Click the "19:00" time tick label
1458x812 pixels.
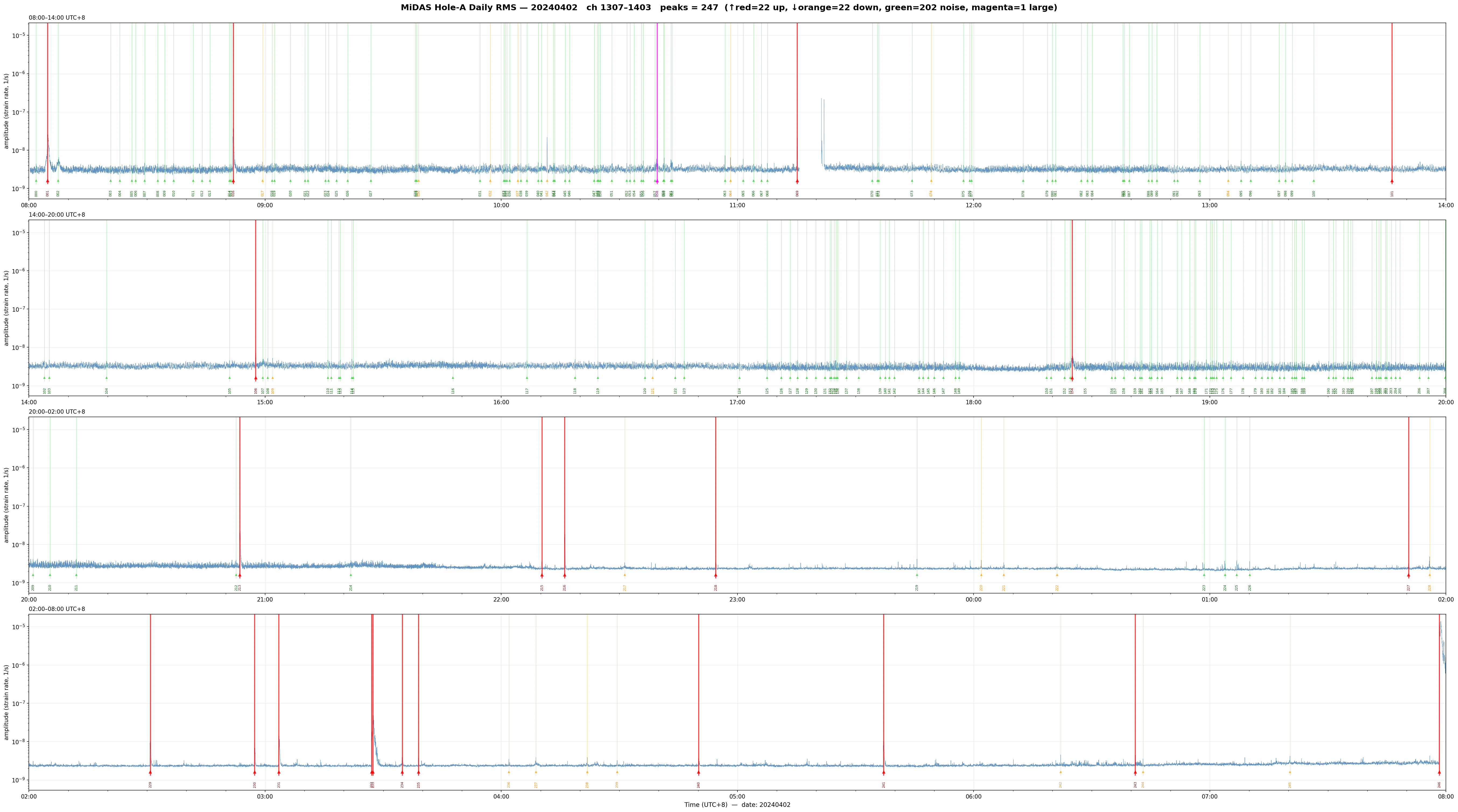click(1210, 402)
